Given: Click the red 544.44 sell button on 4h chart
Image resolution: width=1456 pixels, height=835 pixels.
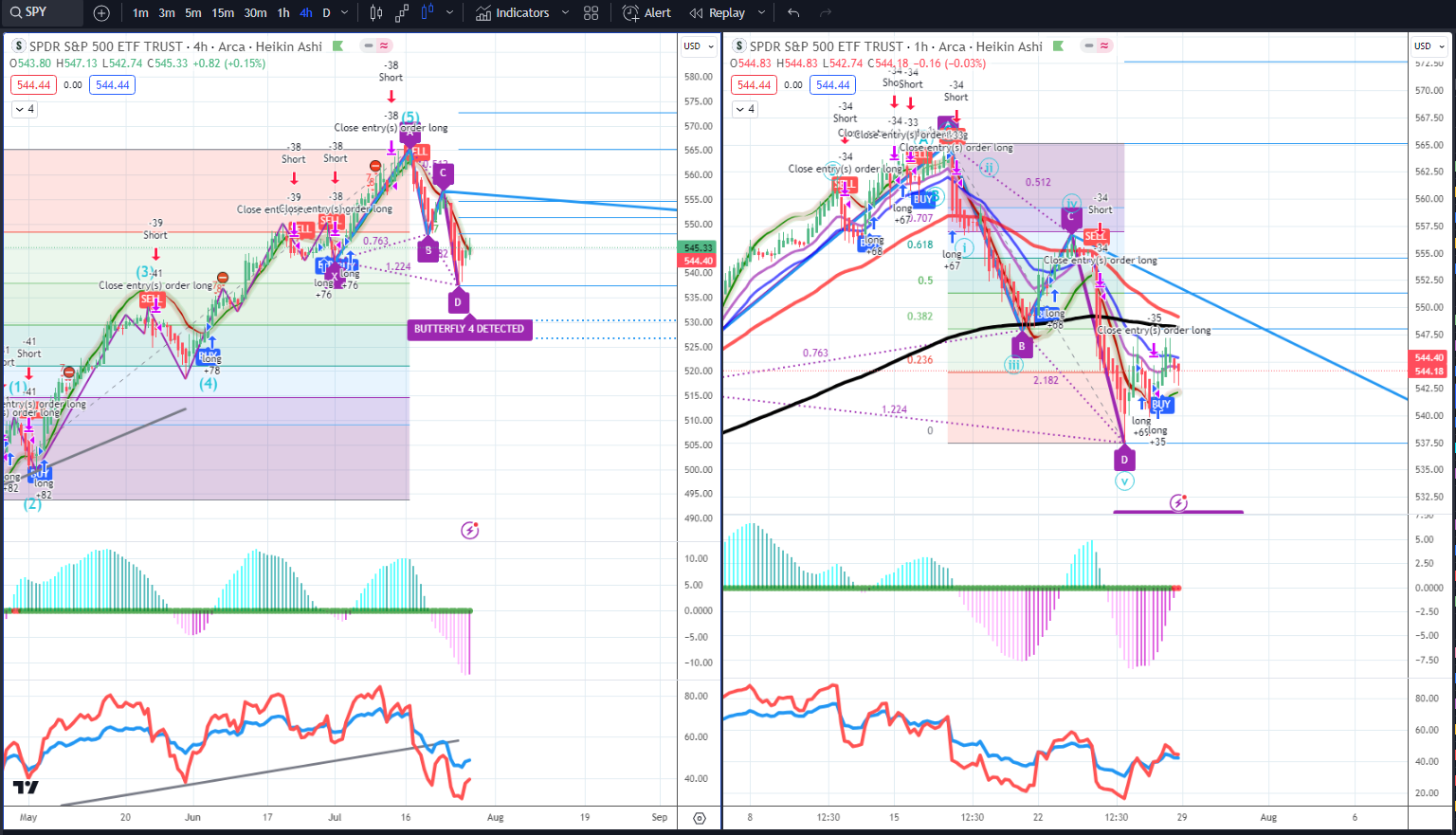Looking at the screenshot, I should tap(34, 85).
